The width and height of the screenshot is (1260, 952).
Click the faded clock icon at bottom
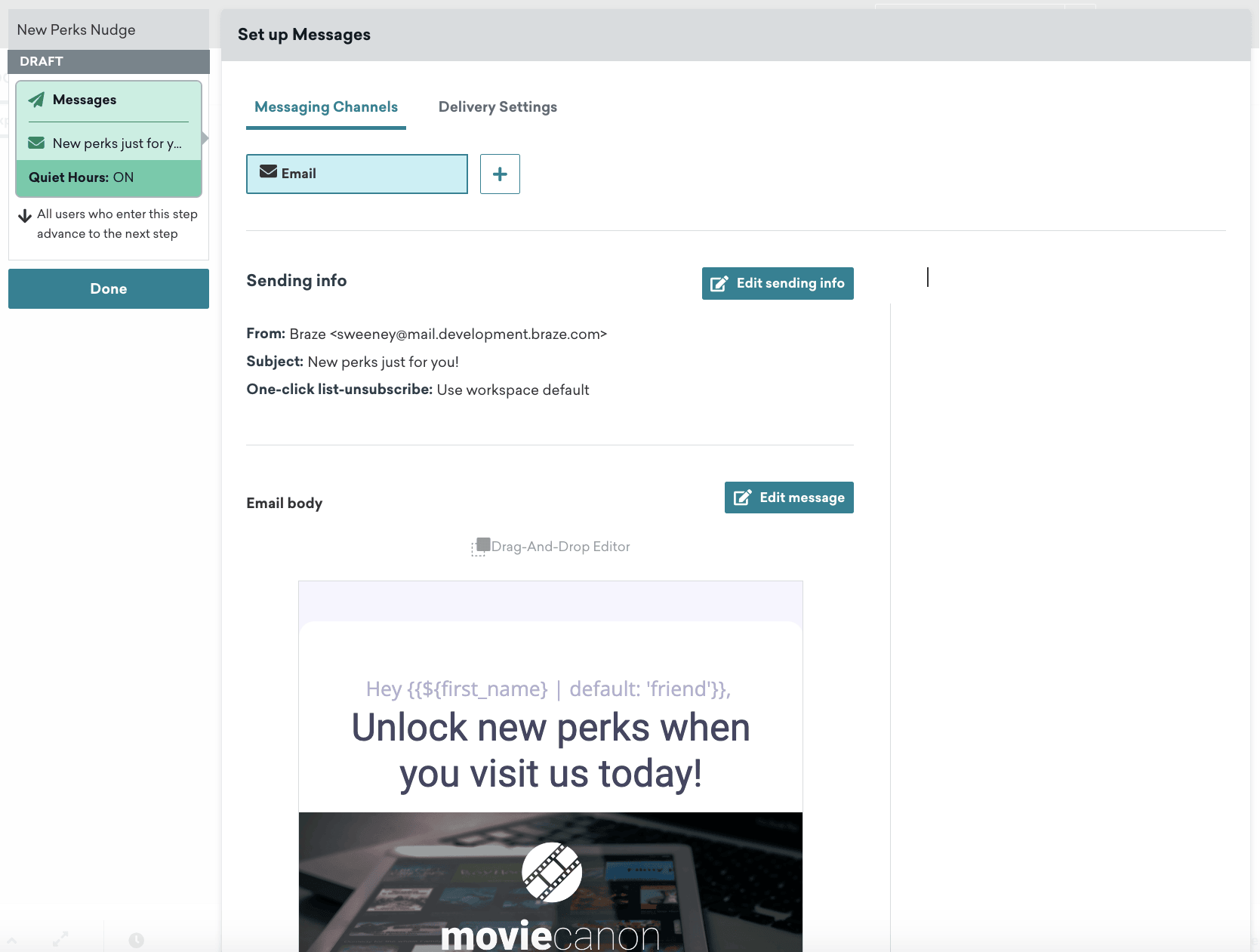click(x=136, y=940)
